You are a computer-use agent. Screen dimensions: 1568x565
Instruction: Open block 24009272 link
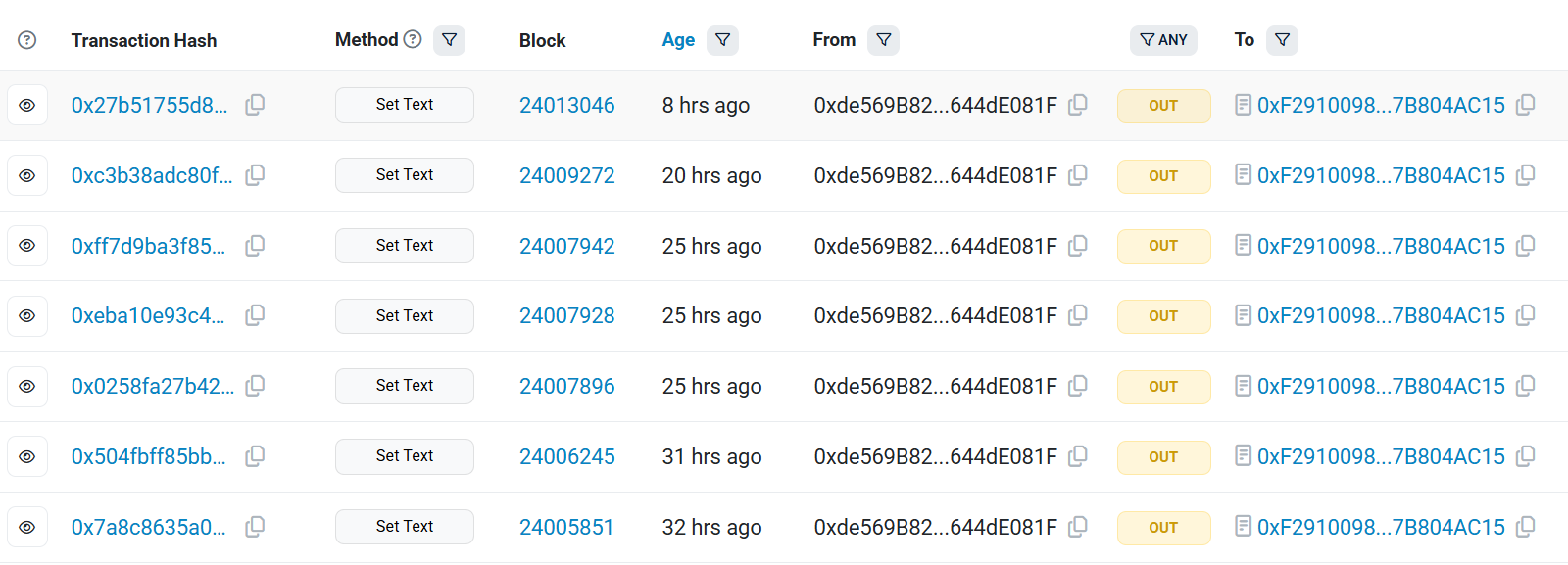click(566, 176)
